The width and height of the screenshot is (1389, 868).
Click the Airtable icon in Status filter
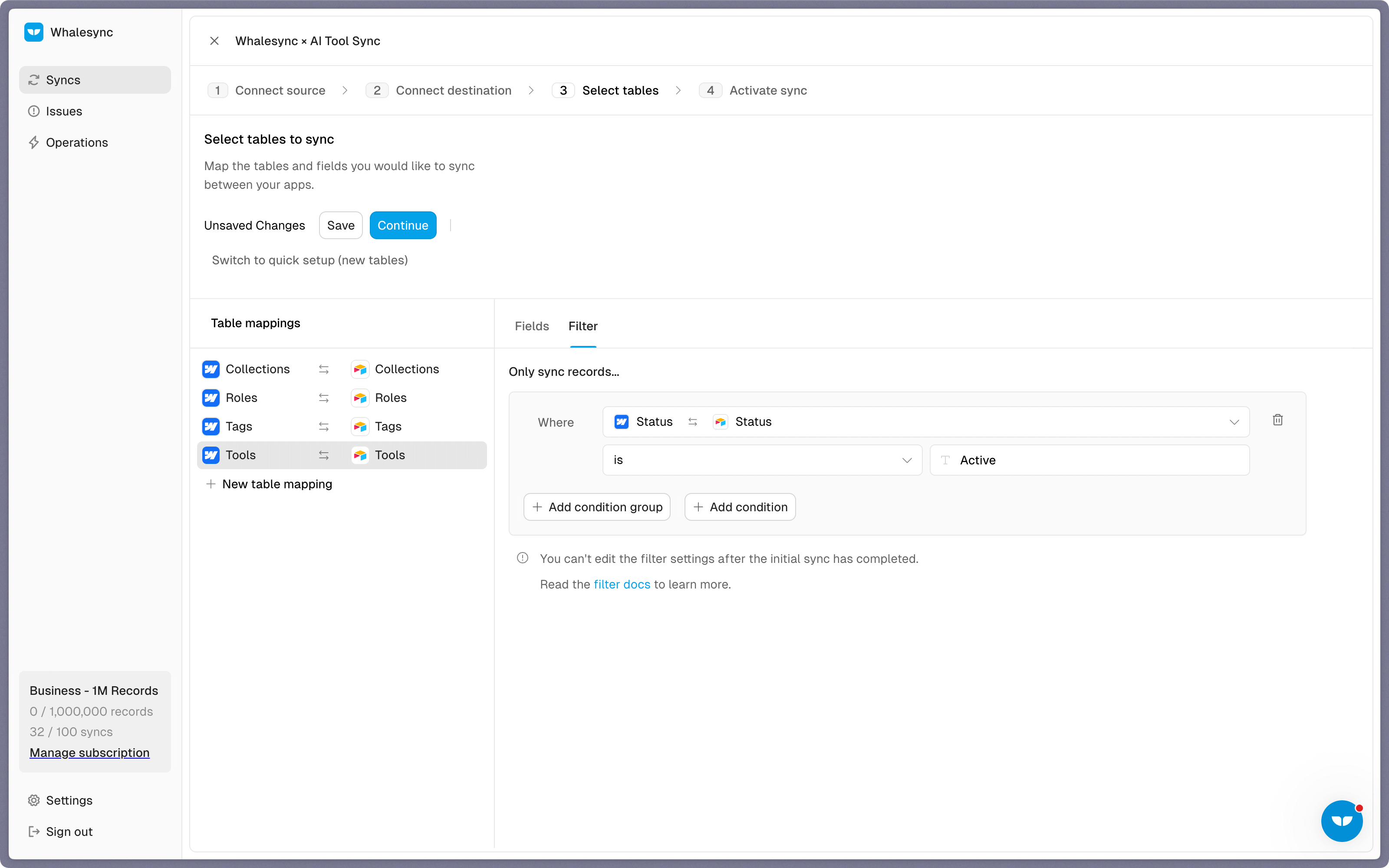click(x=721, y=422)
